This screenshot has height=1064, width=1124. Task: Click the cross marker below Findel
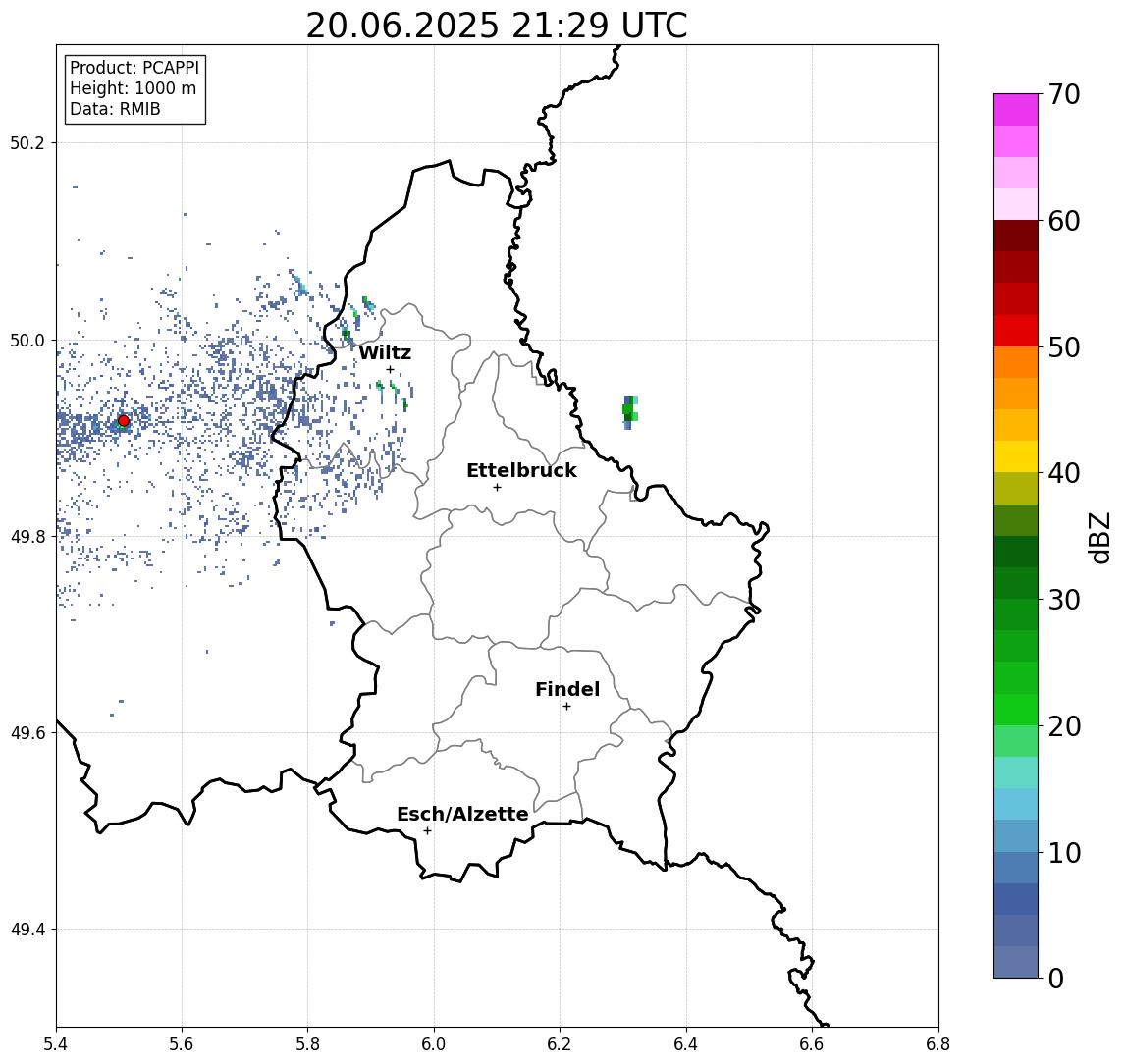(x=566, y=707)
